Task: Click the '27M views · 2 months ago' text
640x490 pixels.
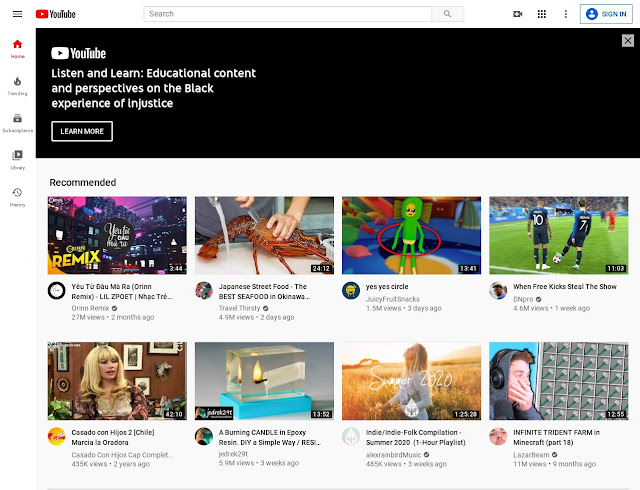Action: 113,317
